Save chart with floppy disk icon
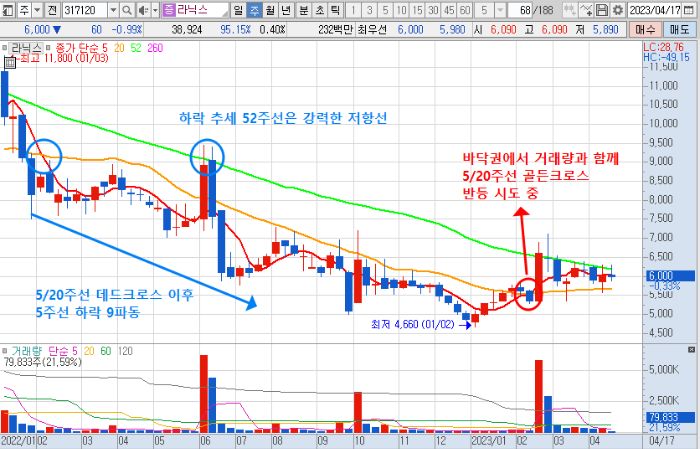This screenshot has width=700, height=449. coord(602,9)
